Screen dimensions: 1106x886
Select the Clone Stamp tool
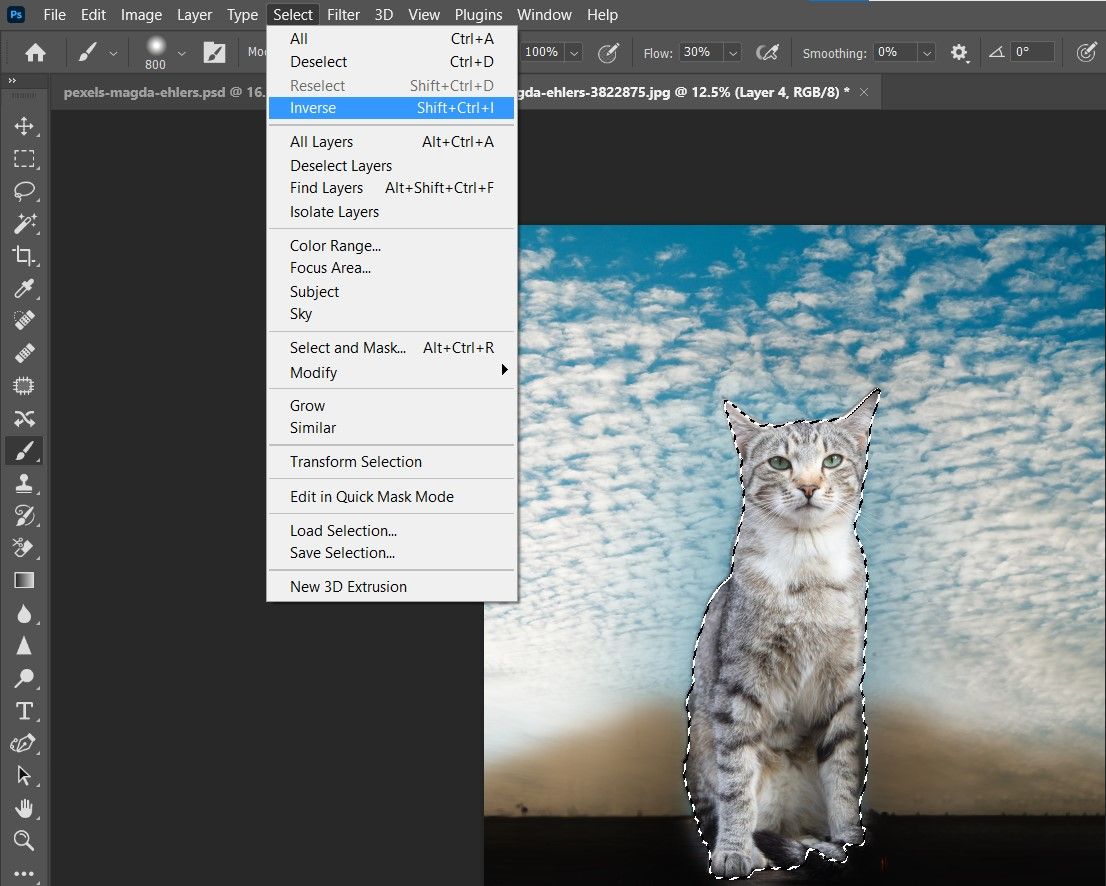tap(24, 484)
